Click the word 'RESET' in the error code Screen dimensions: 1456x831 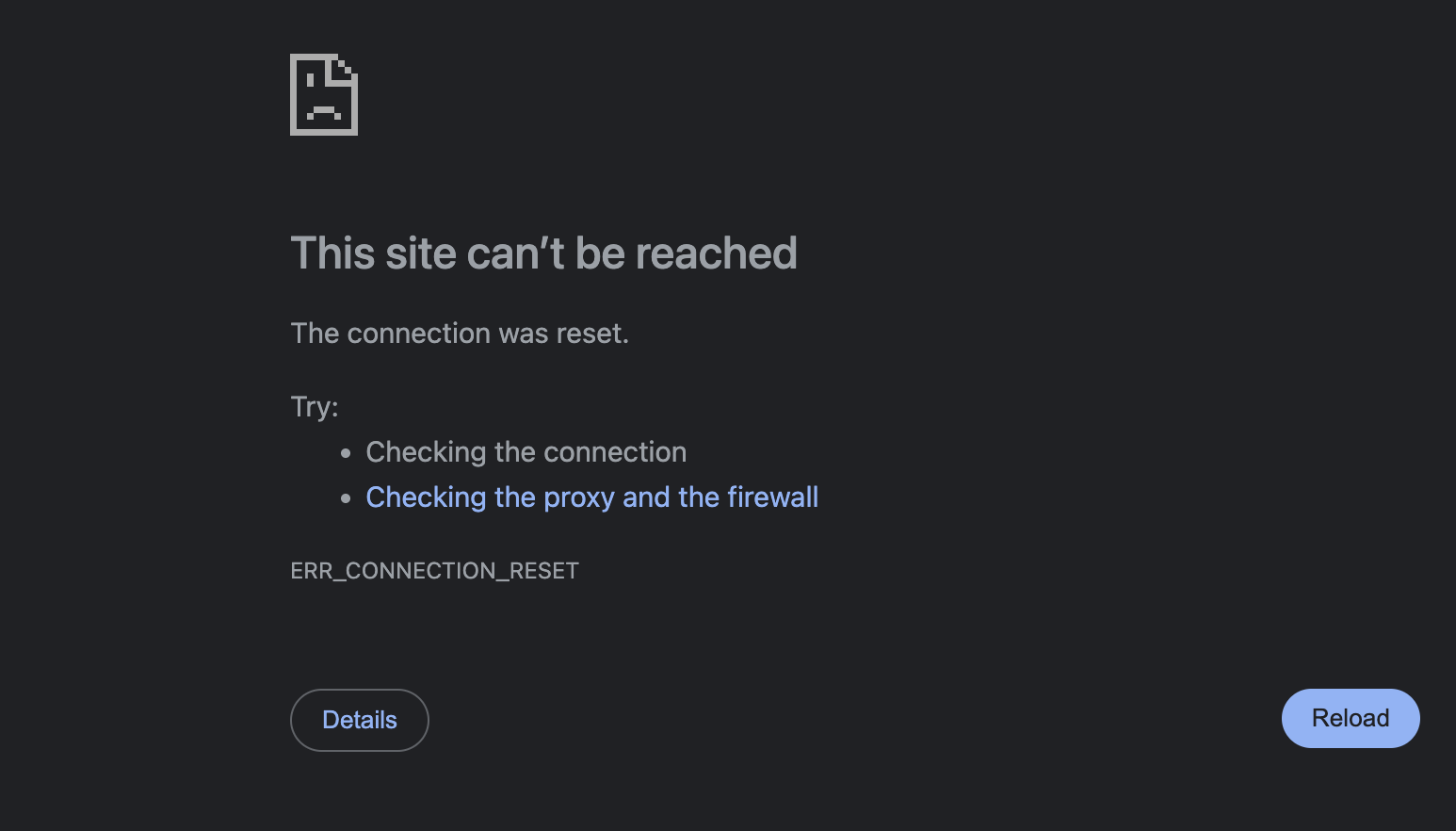click(543, 571)
